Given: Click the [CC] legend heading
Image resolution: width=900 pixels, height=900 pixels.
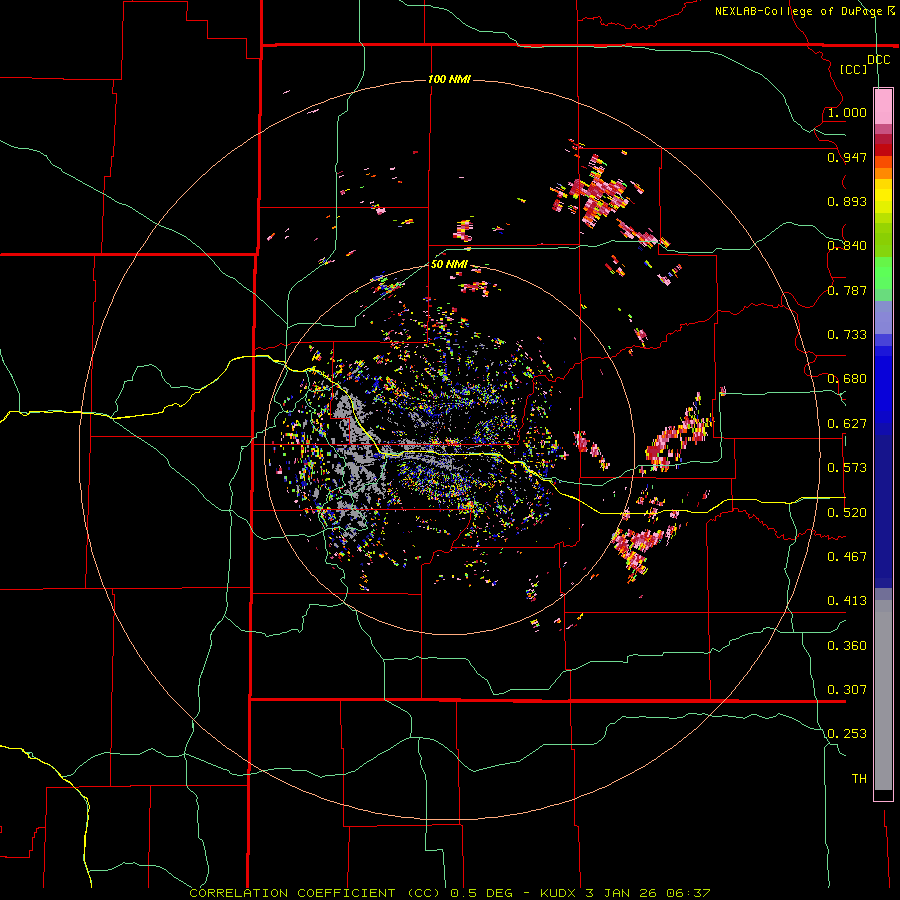Looking at the screenshot, I should click(854, 69).
